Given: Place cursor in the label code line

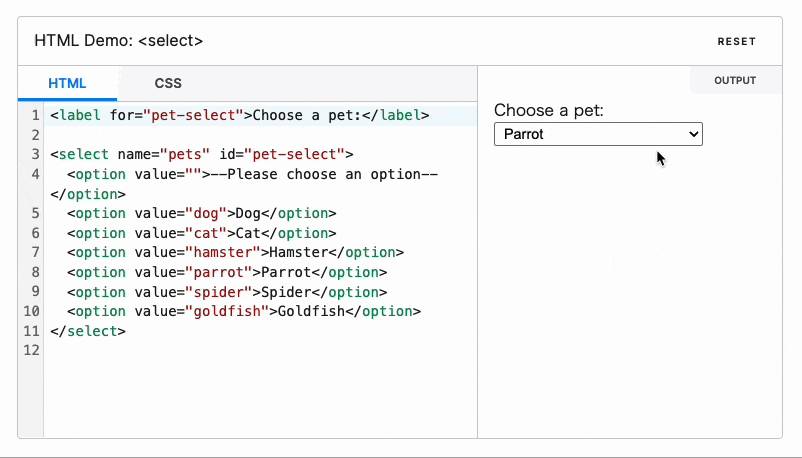Looking at the screenshot, I should 240,116.
